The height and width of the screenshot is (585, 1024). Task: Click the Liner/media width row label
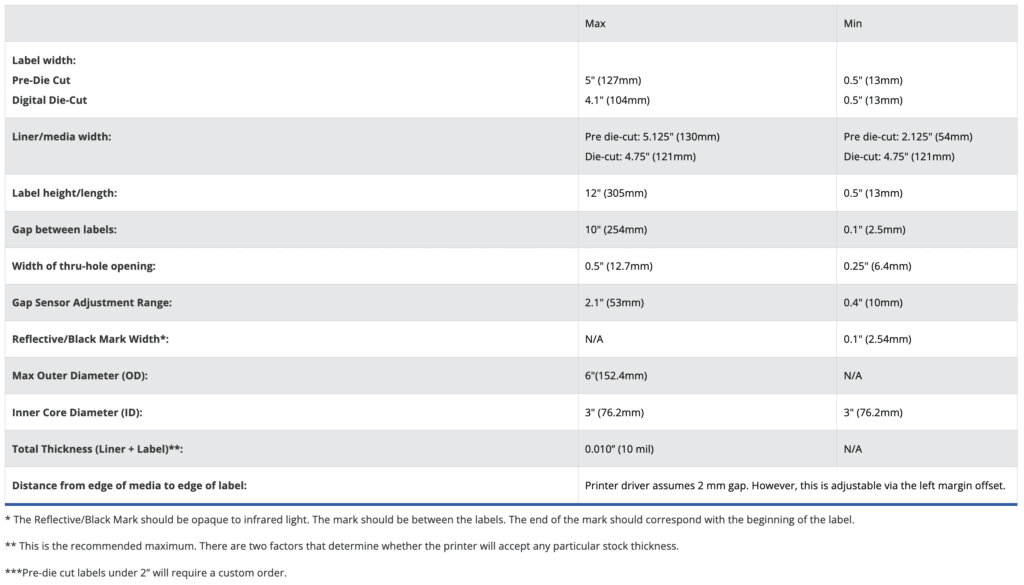coord(61,137)
